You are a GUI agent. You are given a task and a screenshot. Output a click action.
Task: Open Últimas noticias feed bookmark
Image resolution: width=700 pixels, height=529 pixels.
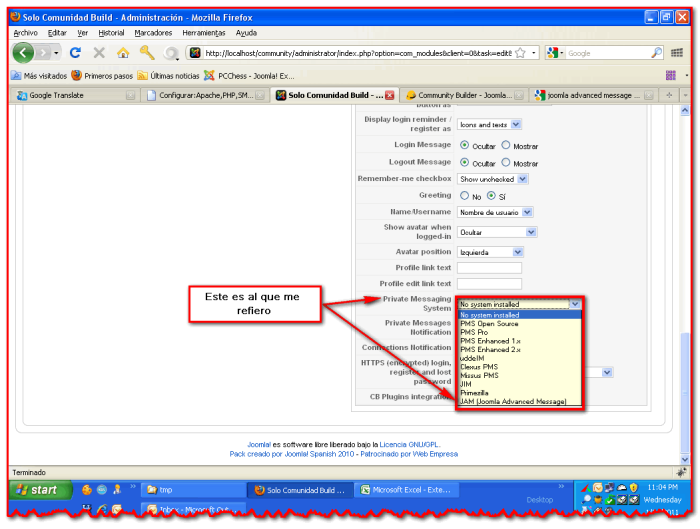click(168, 76)
